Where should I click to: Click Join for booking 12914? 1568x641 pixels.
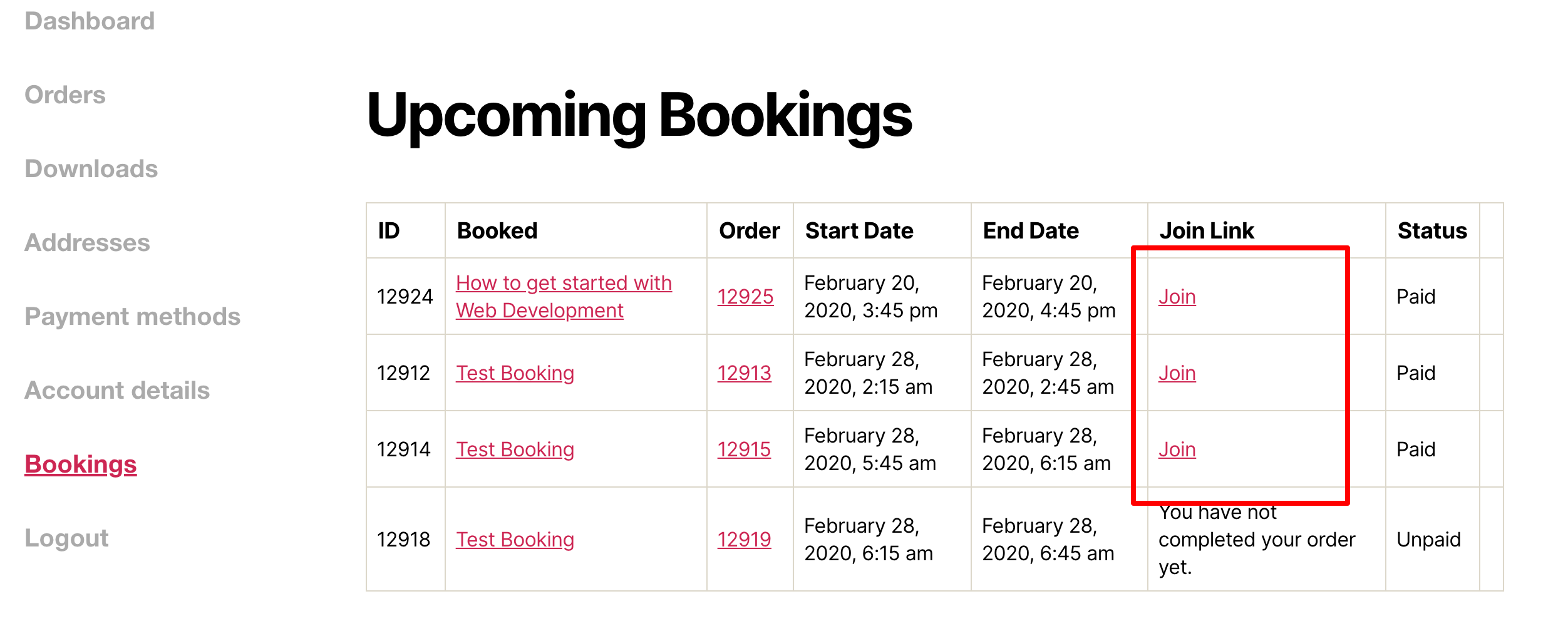click(1177, 449)
